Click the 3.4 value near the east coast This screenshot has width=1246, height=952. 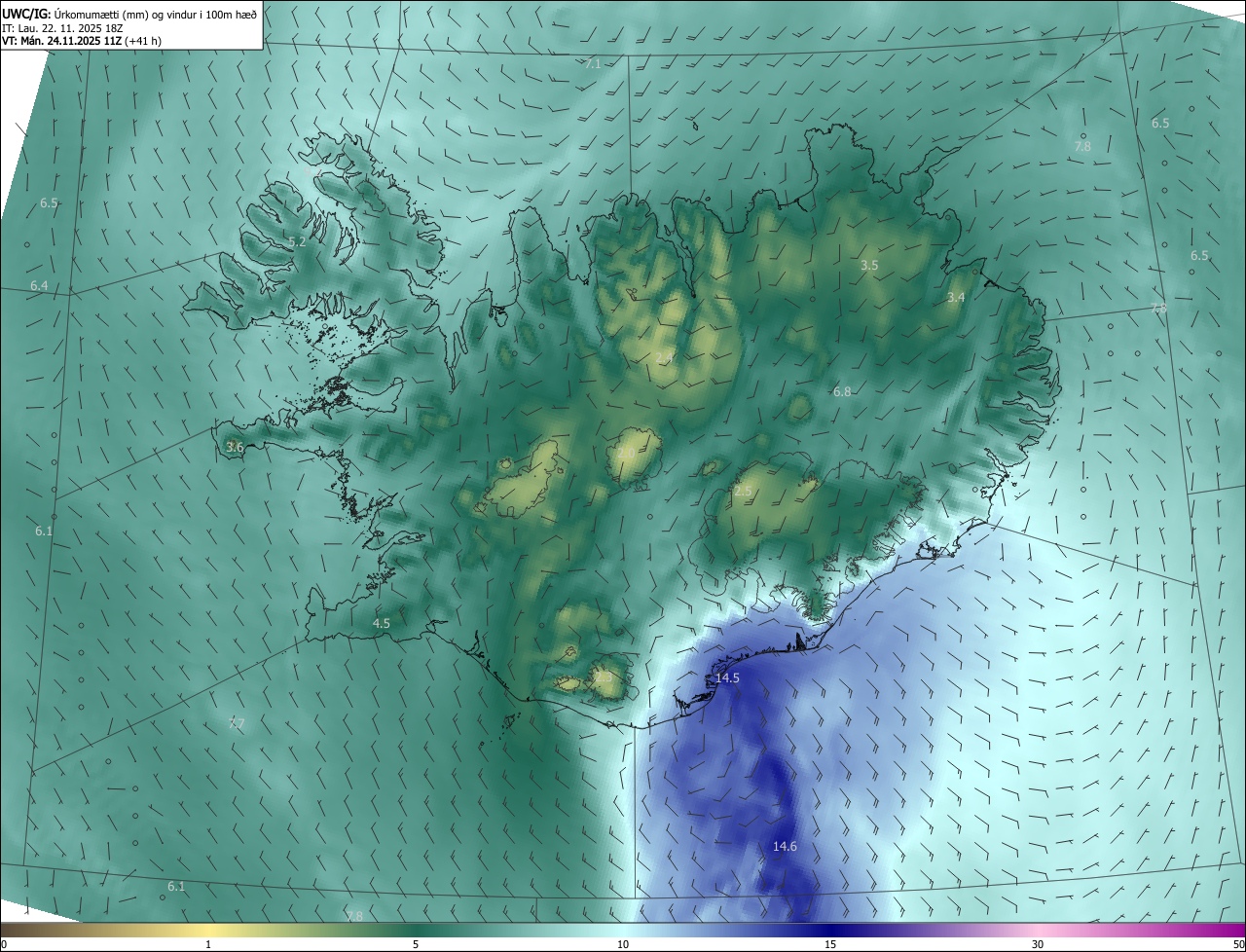click(956, 297)
